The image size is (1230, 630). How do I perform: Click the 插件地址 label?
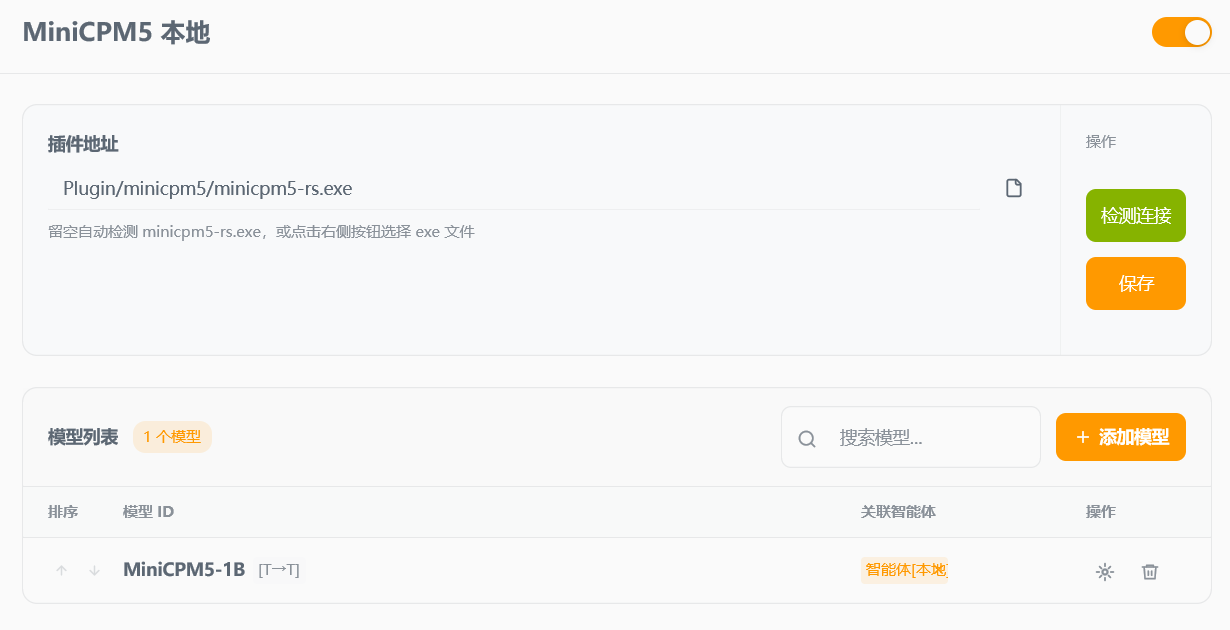point(83,144)
